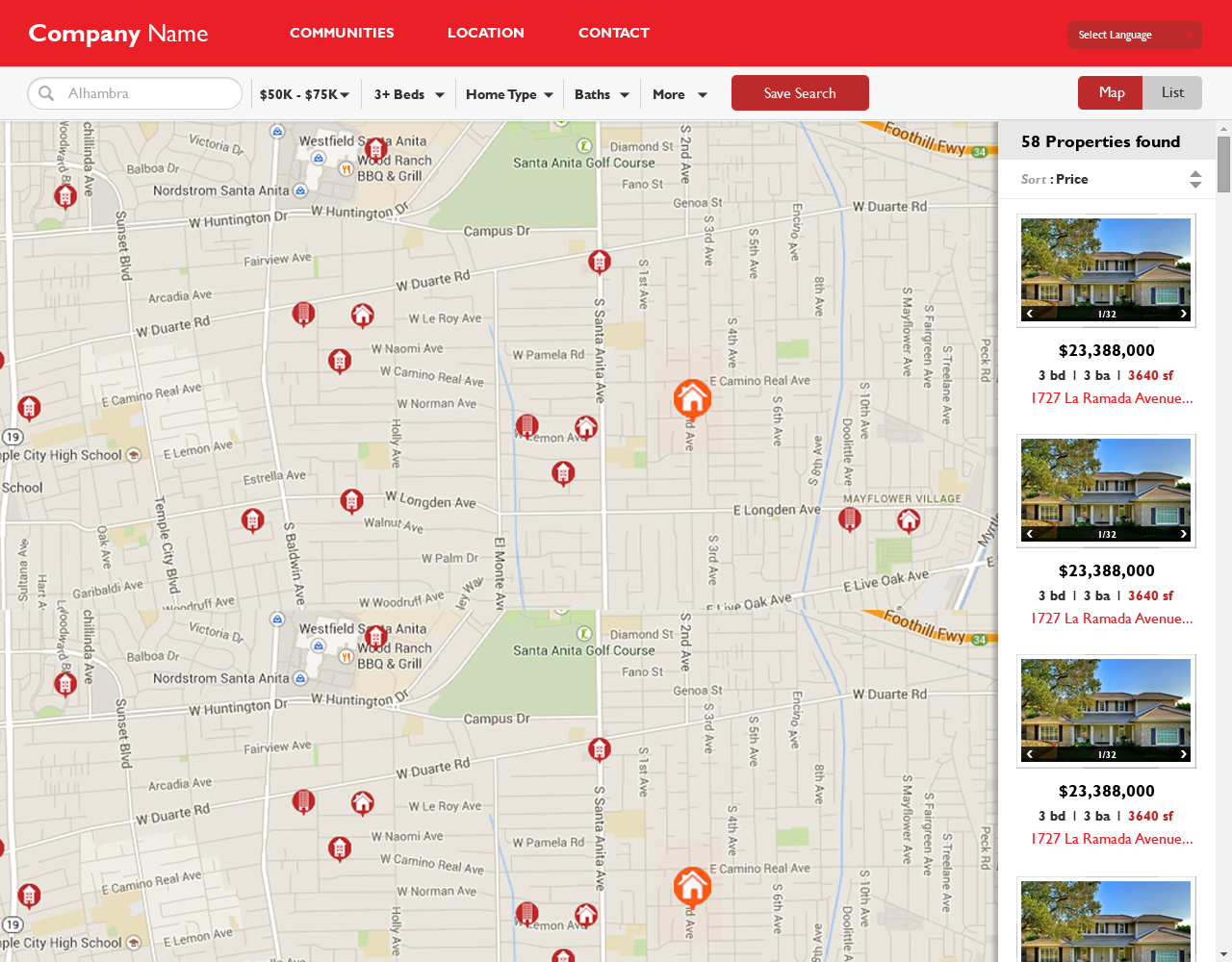The width and height of the screenshot is (1232, 962).
Task: Open the second listing's house photo
Action: 1106,491
